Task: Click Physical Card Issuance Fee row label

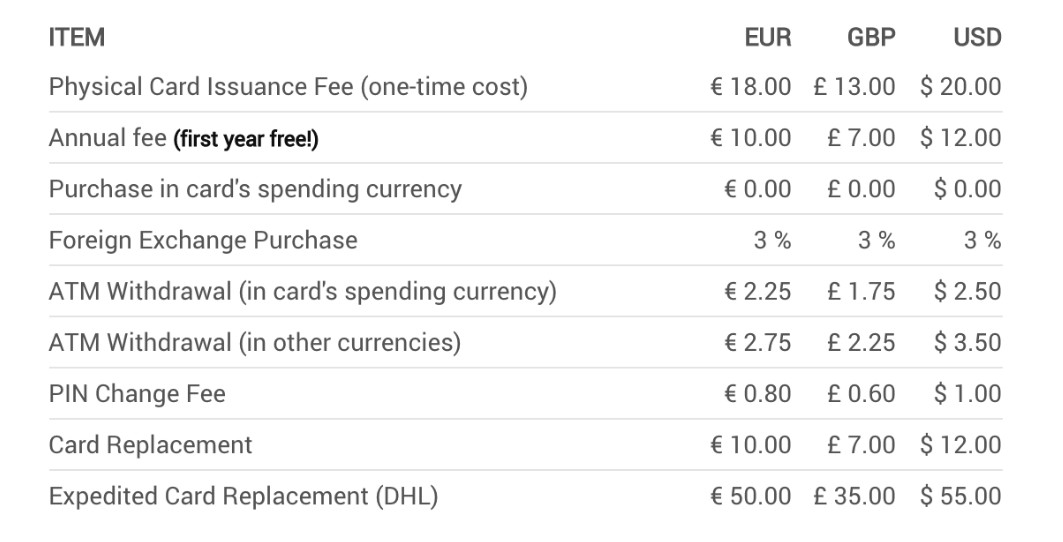Action: (288, 87)
